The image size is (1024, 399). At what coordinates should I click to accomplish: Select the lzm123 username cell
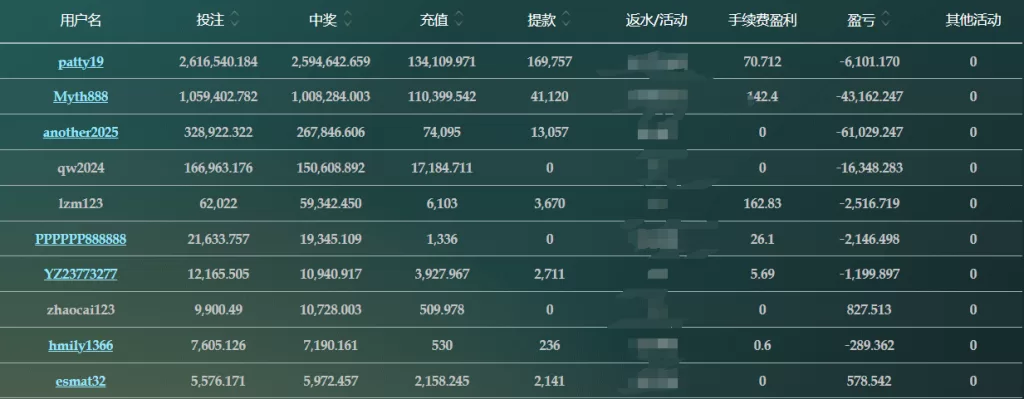click(x=81, y=204)
